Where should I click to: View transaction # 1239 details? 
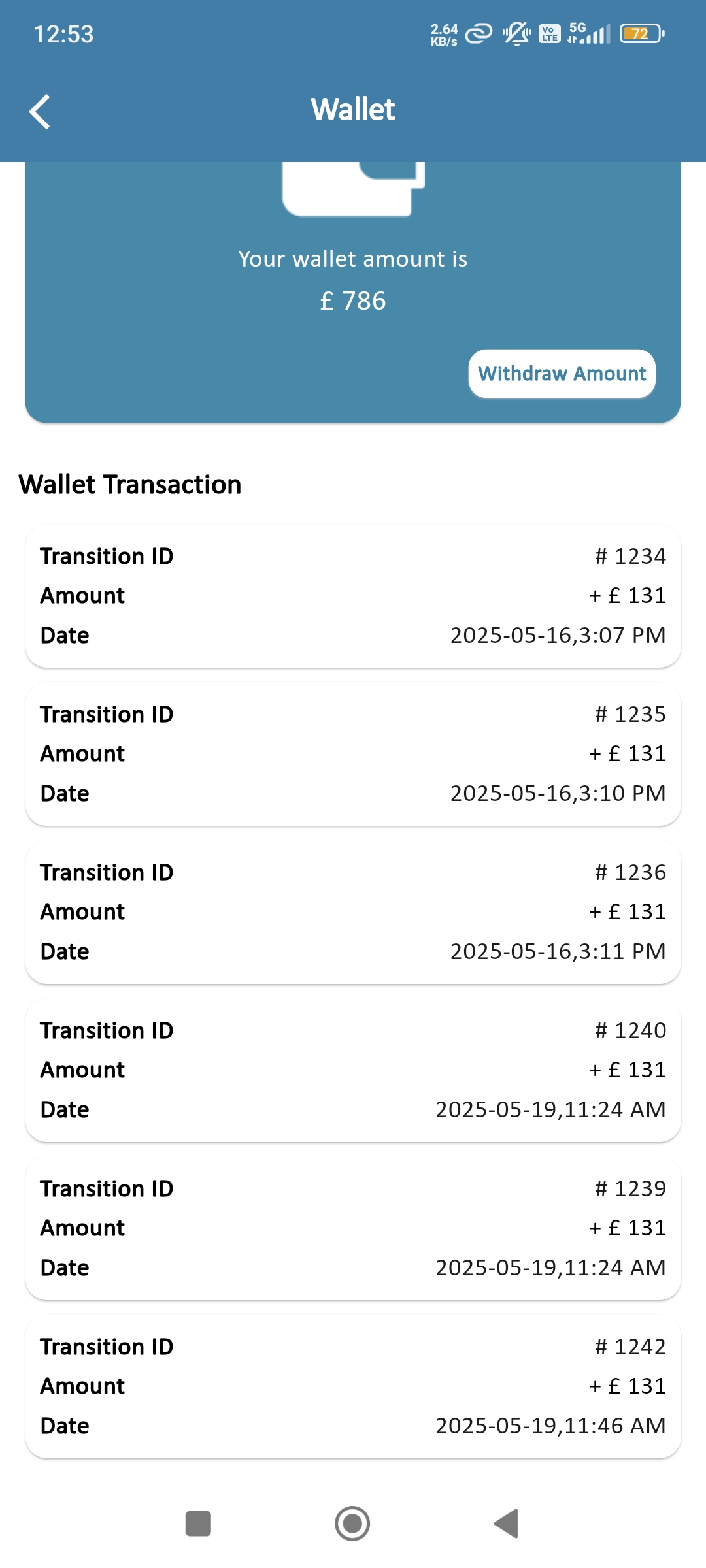(x=353, y=1228)
